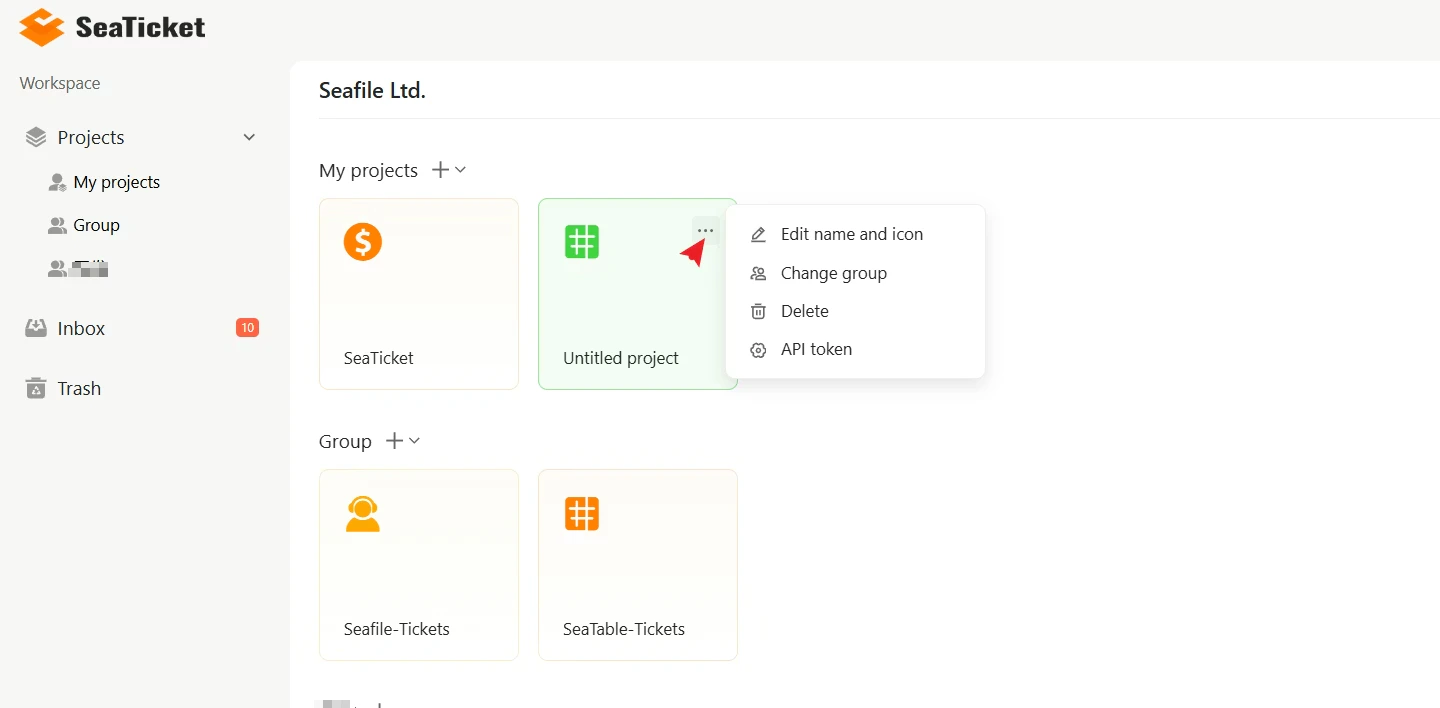The height and width of the screenshot is (708, 1440).
Task: Click the Inbox tray icon
Action: click(36, 327)
